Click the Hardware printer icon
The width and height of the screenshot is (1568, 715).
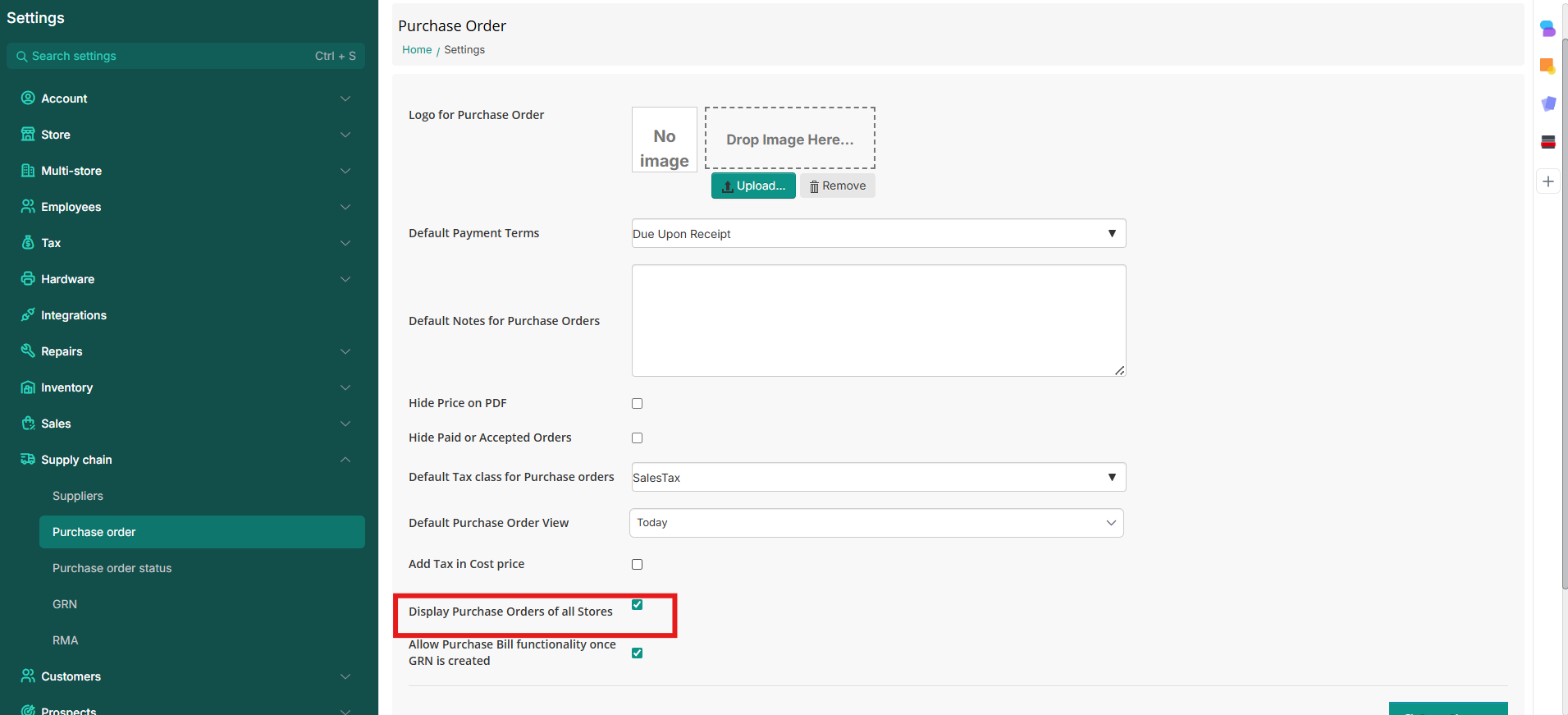pos(28,279)
